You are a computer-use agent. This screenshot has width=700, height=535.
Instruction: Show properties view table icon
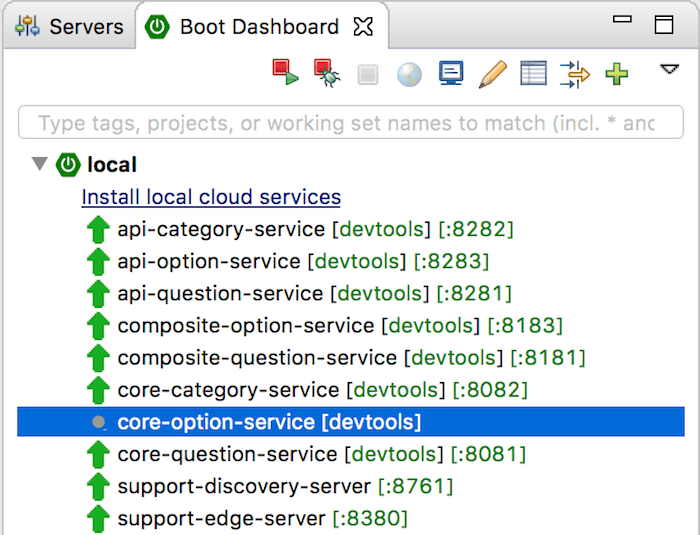click(x=533, y=73)
